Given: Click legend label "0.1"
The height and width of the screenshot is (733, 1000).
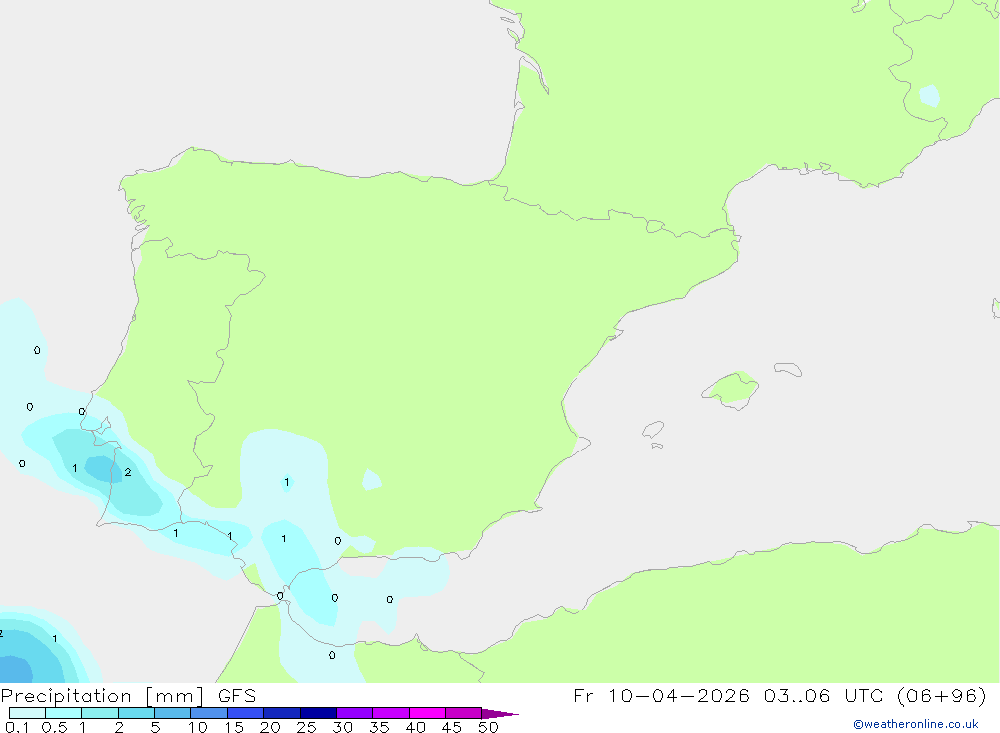Looking at the screenshot, I should pyautogui.click(x=17, y=727).
